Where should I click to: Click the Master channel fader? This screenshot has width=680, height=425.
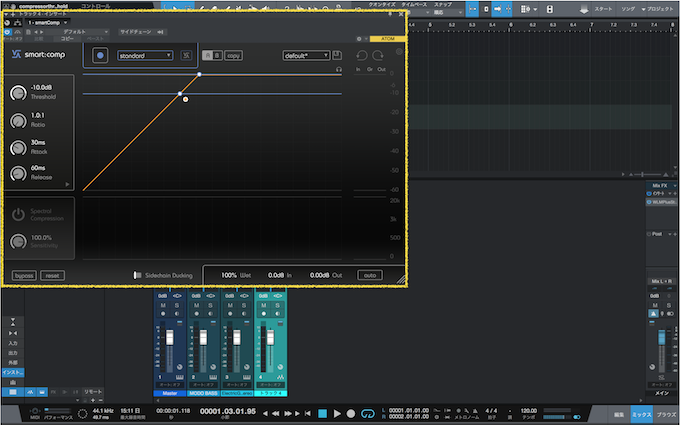[x=170, y=338]
